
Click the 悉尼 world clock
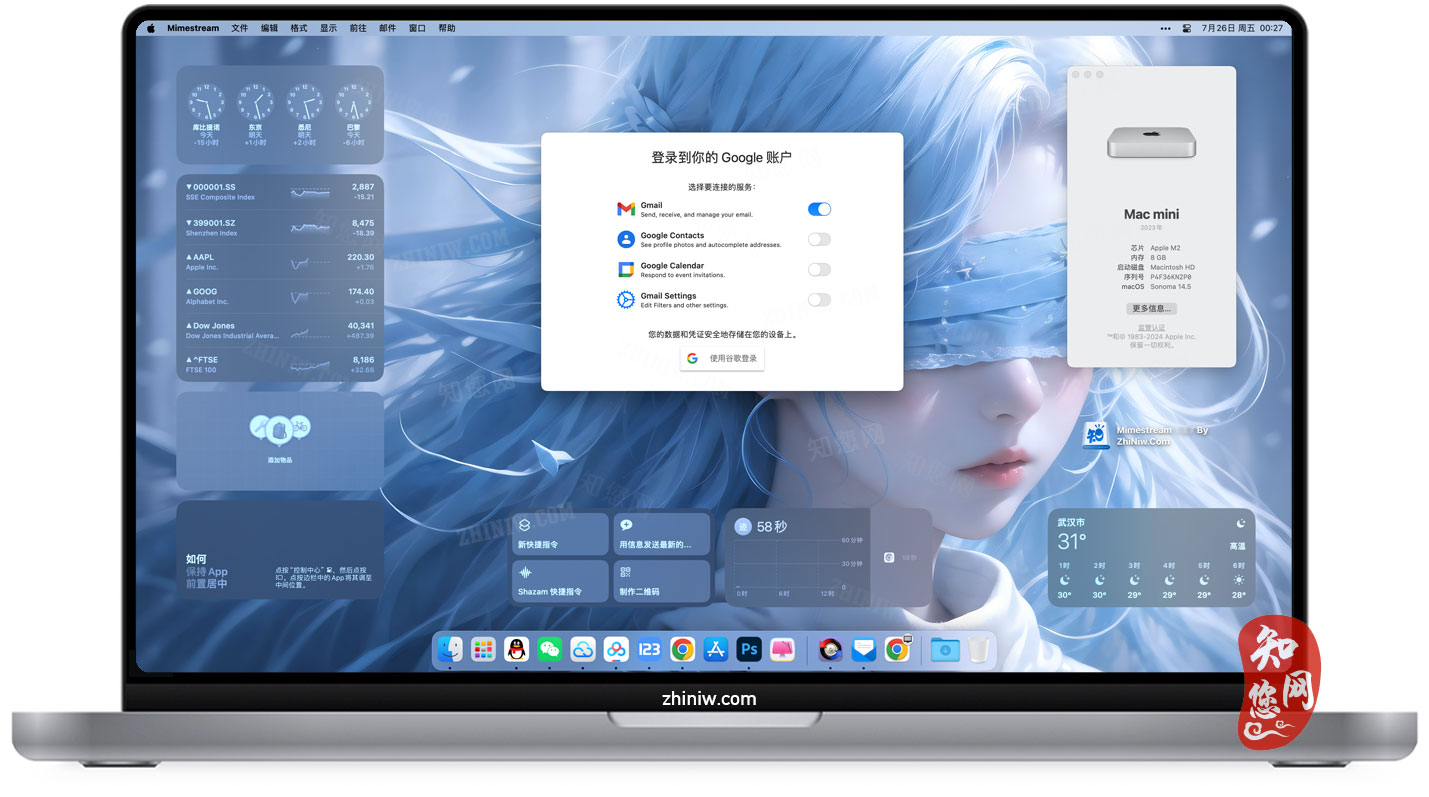[304, 115]
